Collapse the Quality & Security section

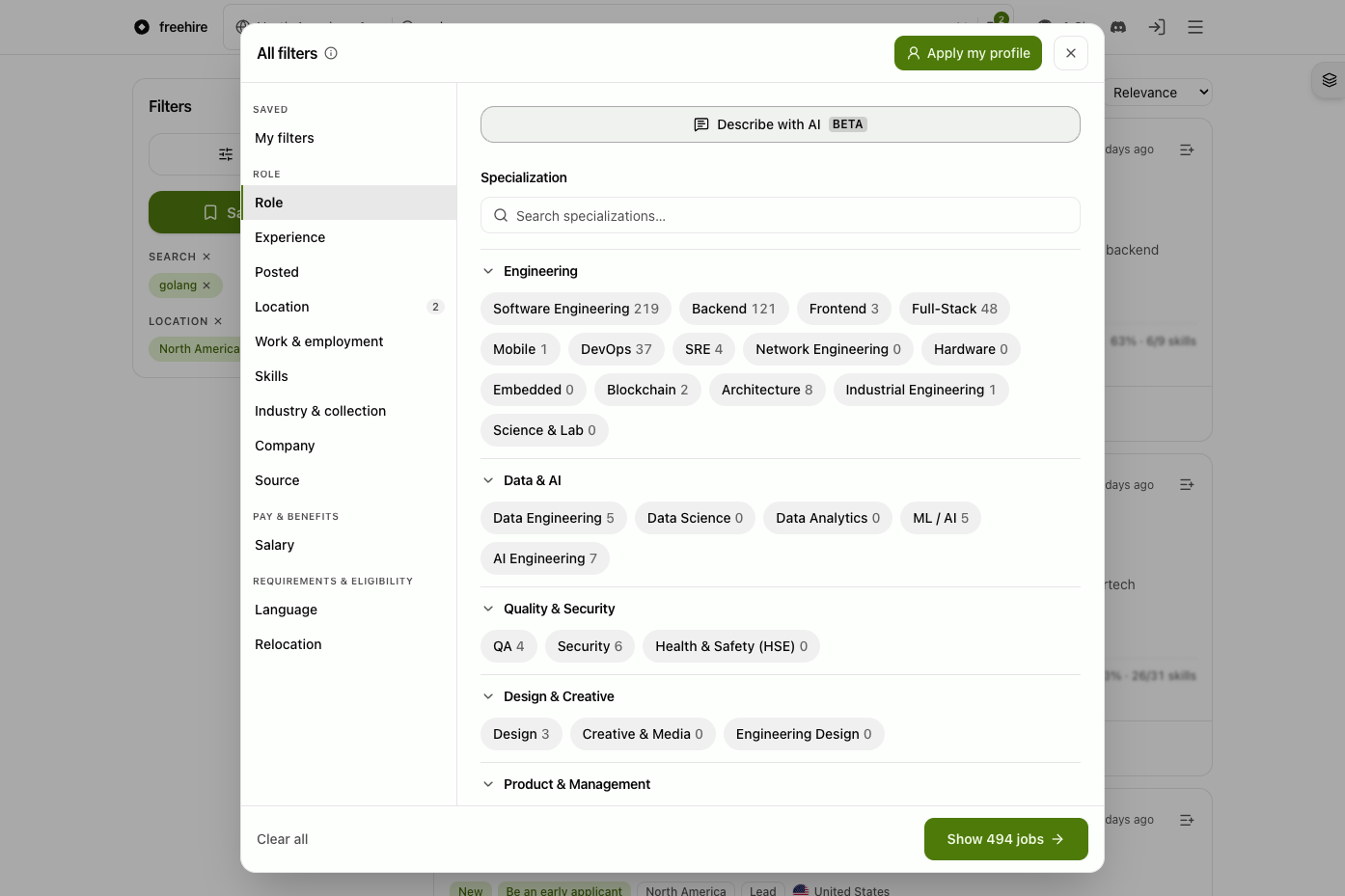[488, 609]
